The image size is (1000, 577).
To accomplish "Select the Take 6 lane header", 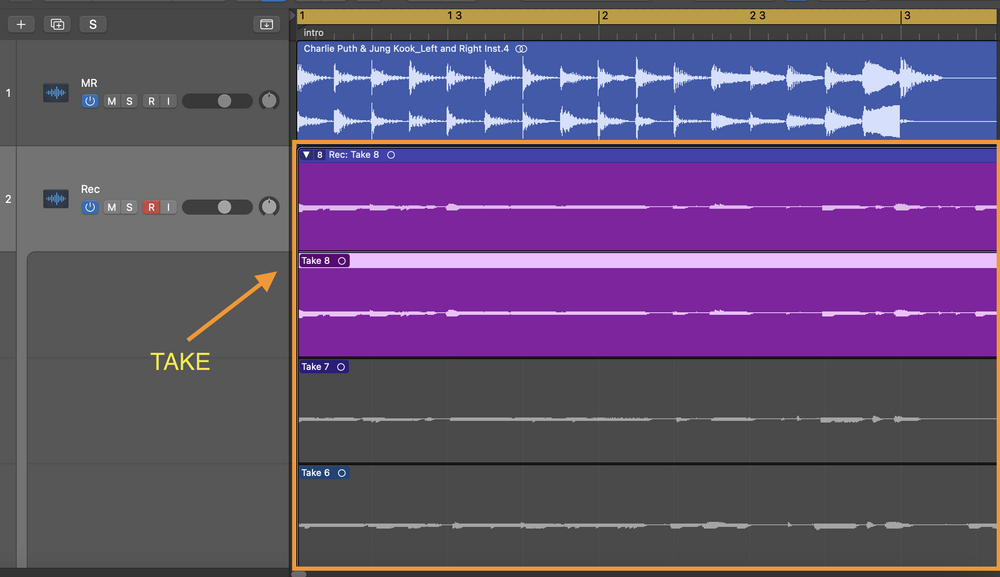I will pyautogui.click(x=314, y=473).
